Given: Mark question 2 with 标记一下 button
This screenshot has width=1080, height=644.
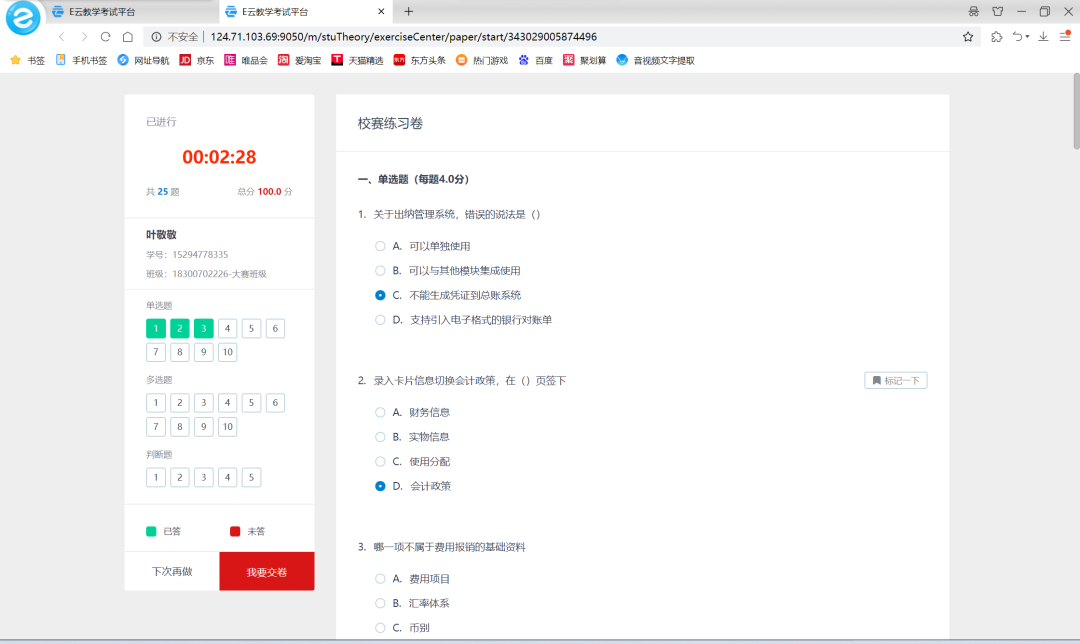Looking at the screenshot, I should [x=895, y=381].
